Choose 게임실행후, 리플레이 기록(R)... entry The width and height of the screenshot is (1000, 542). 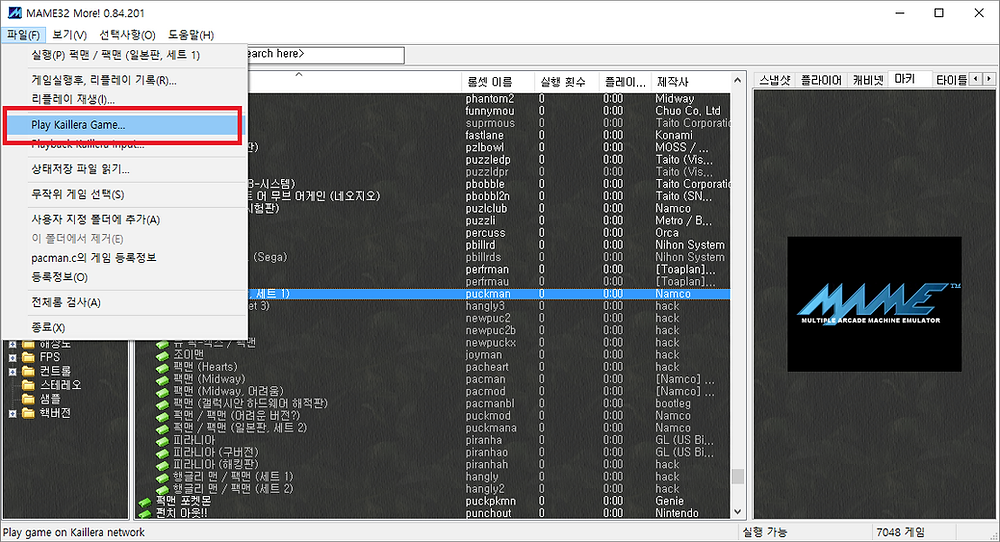[x=124, y=80]
